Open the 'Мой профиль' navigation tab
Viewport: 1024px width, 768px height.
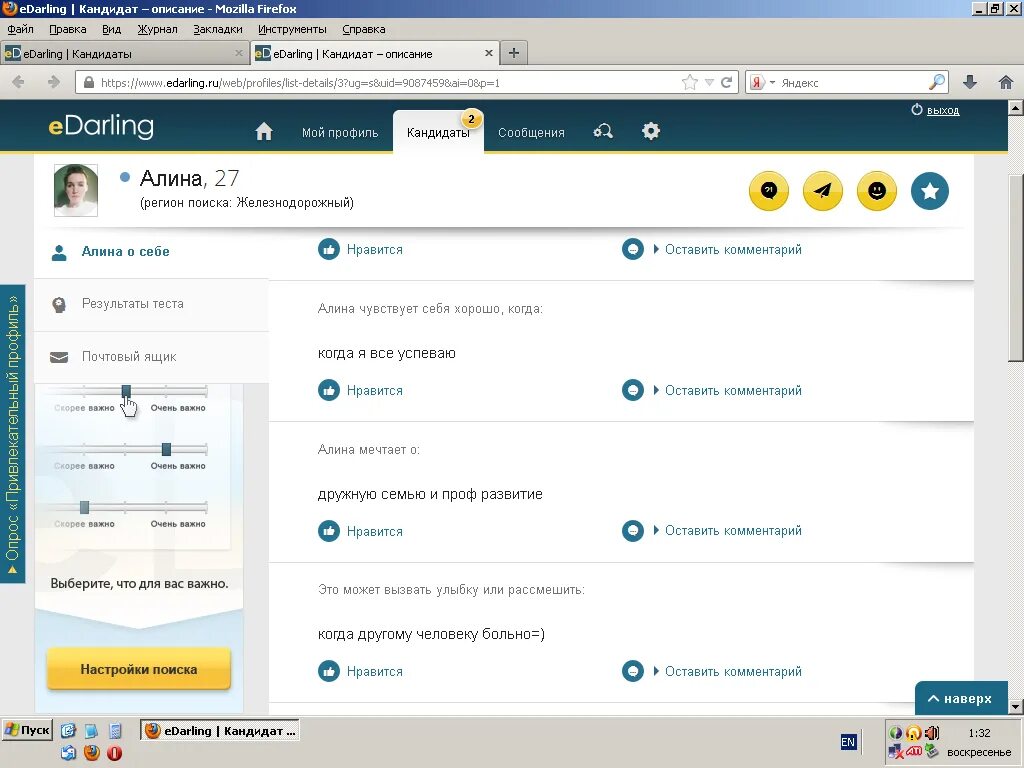coord(340,133)
